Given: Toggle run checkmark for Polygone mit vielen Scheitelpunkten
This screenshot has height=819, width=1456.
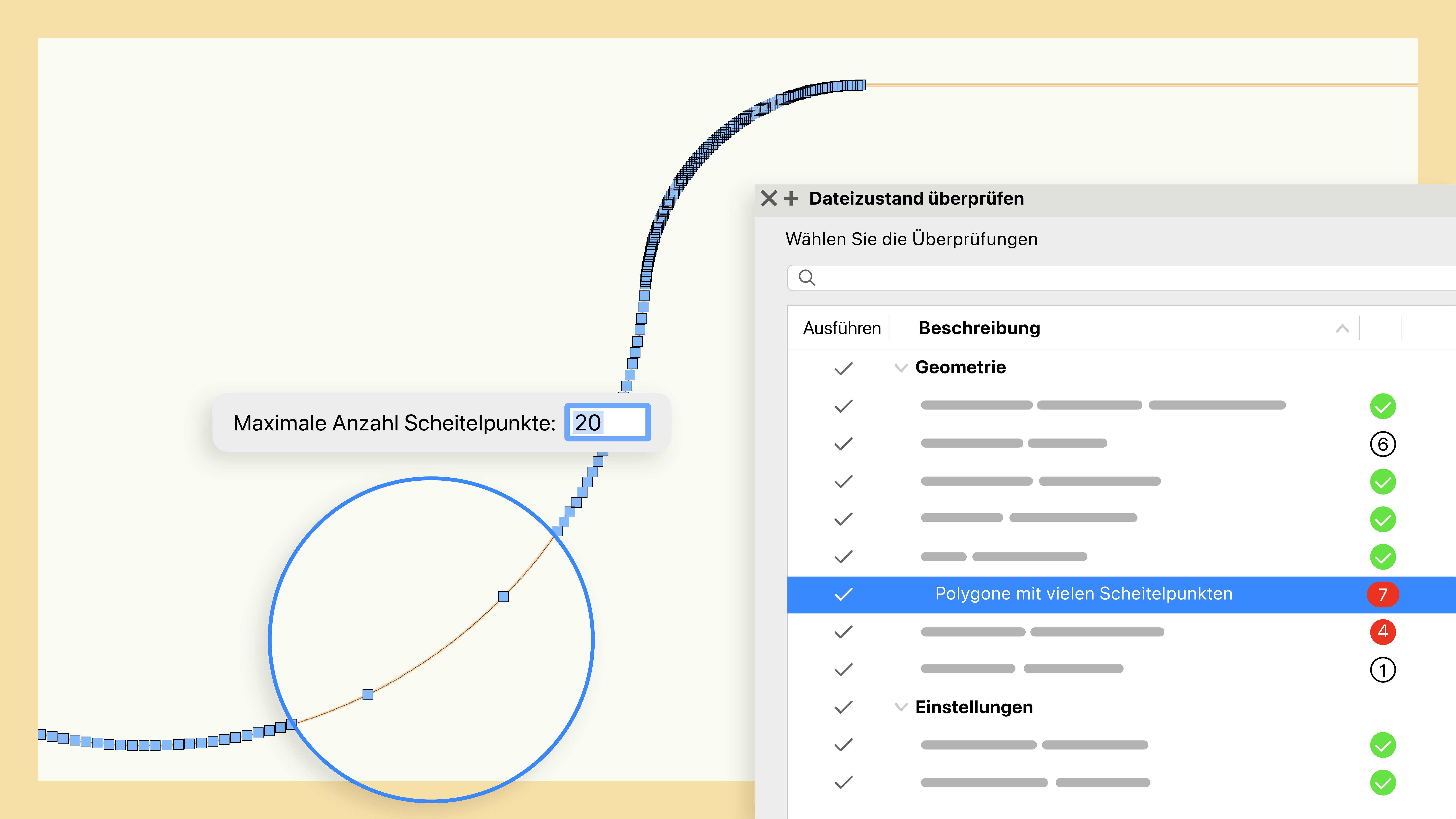Looking at the screenshot, I should [x=843, y=595].
